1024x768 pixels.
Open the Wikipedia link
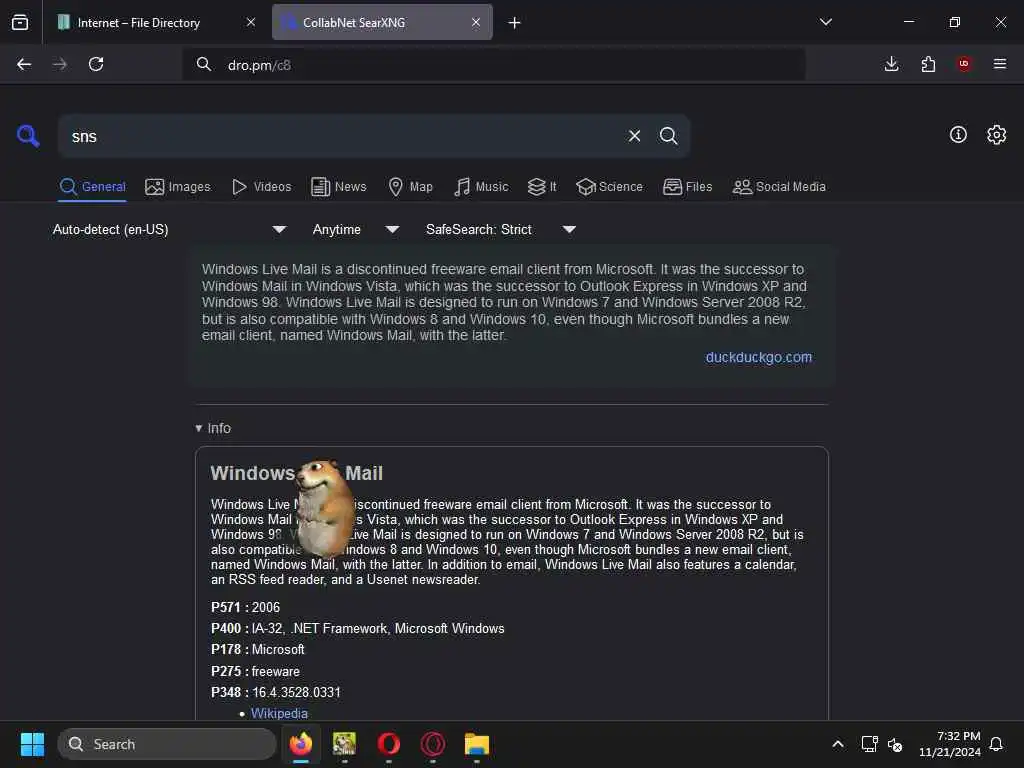pyautogui.click(x=279, y=713)
